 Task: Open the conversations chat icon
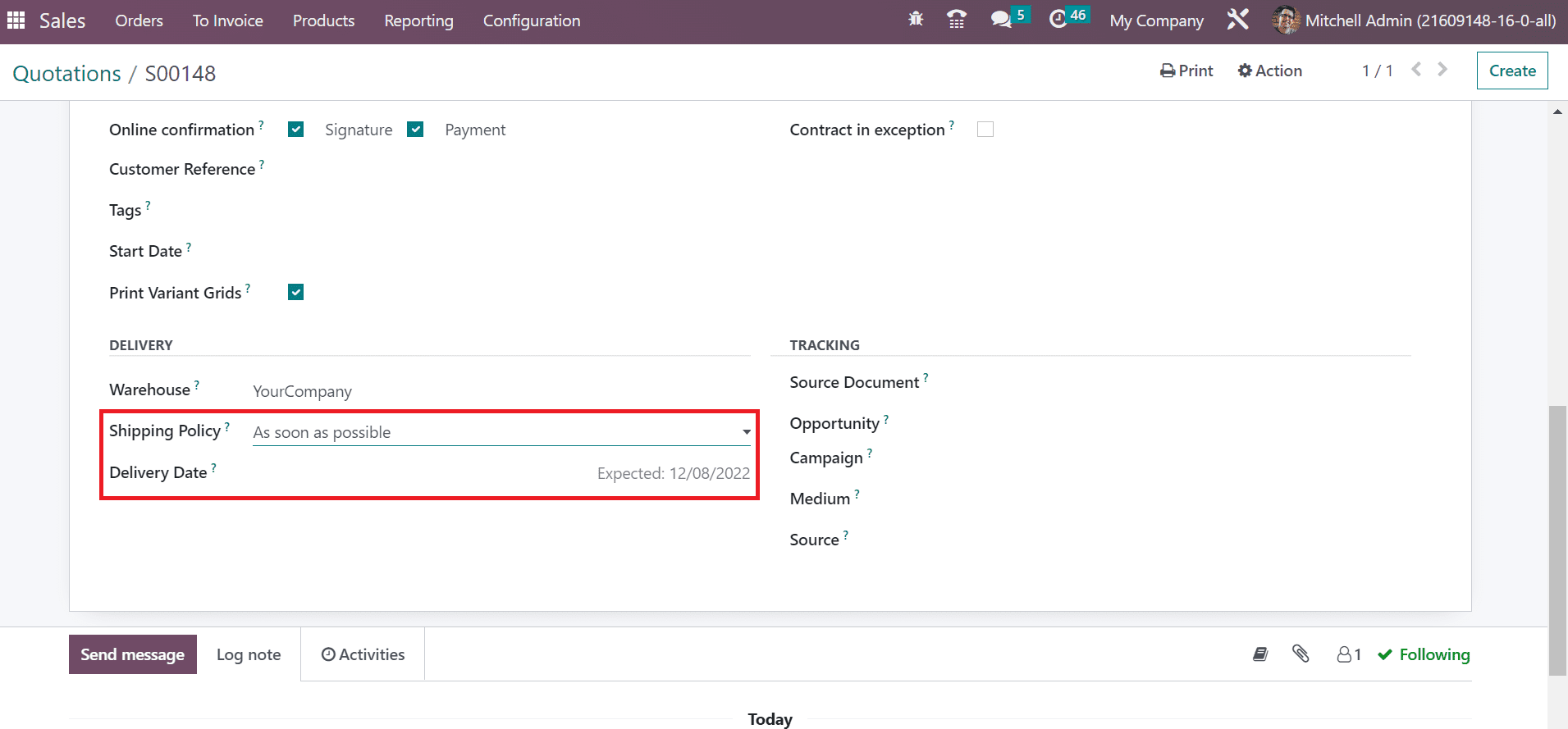(x=1001, y=20)
